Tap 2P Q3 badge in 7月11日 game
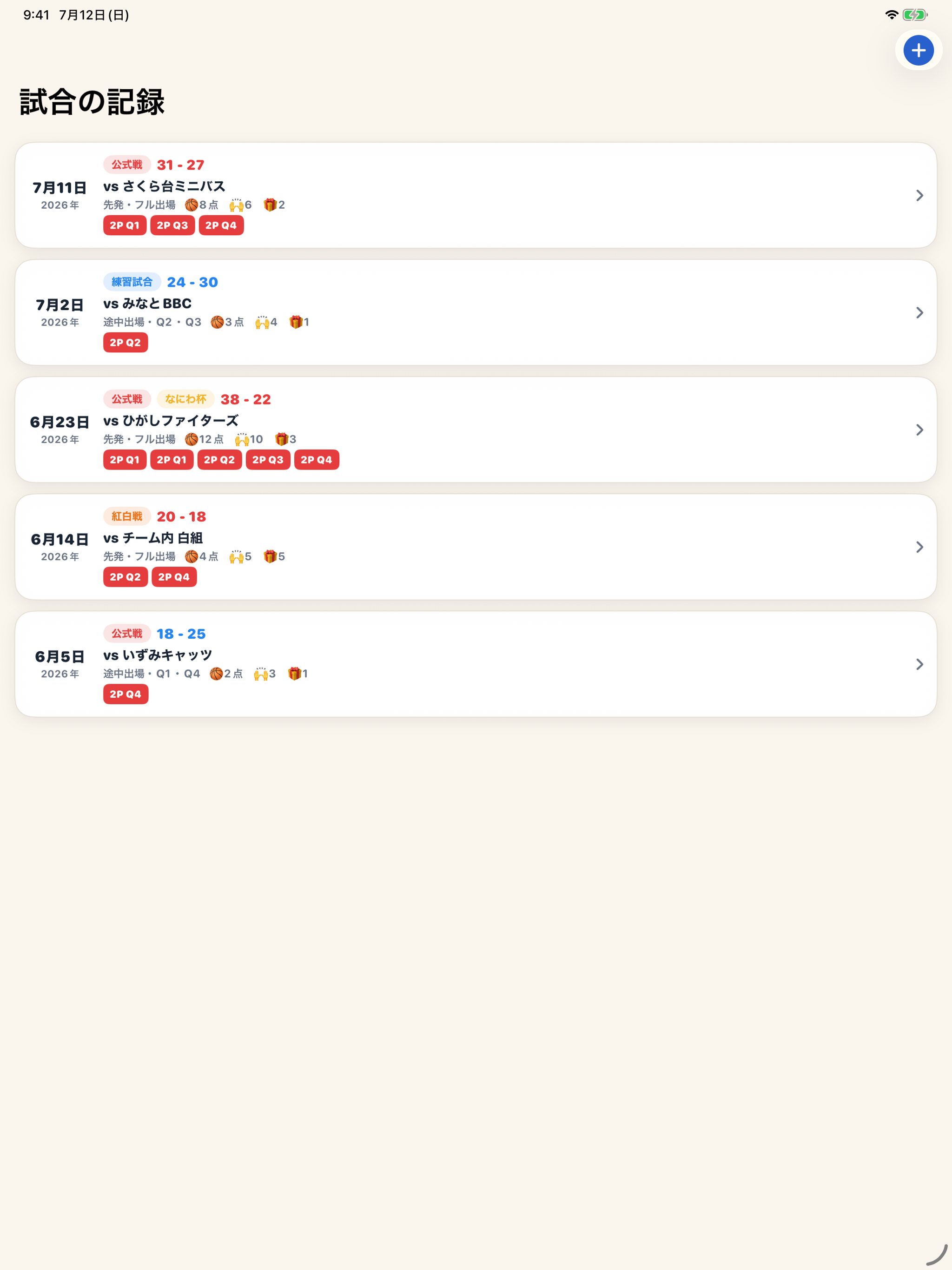This screenshot has width=952, height=1270. click(173, 225)
